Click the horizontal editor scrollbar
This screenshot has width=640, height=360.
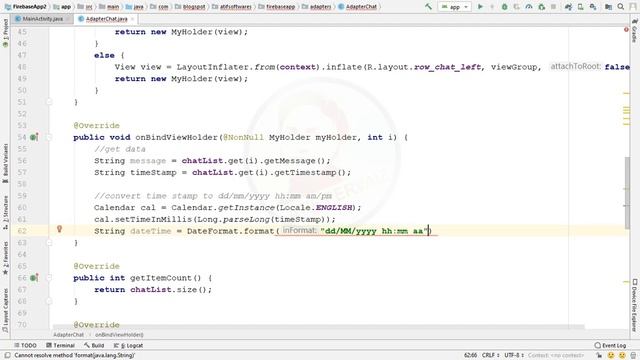(x=318, y=327)
